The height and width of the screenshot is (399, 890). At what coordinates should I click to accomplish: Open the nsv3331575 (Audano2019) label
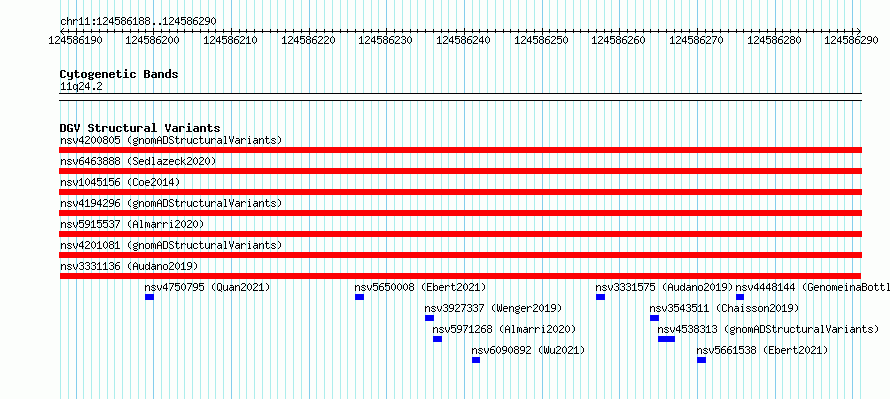(665, 287)
